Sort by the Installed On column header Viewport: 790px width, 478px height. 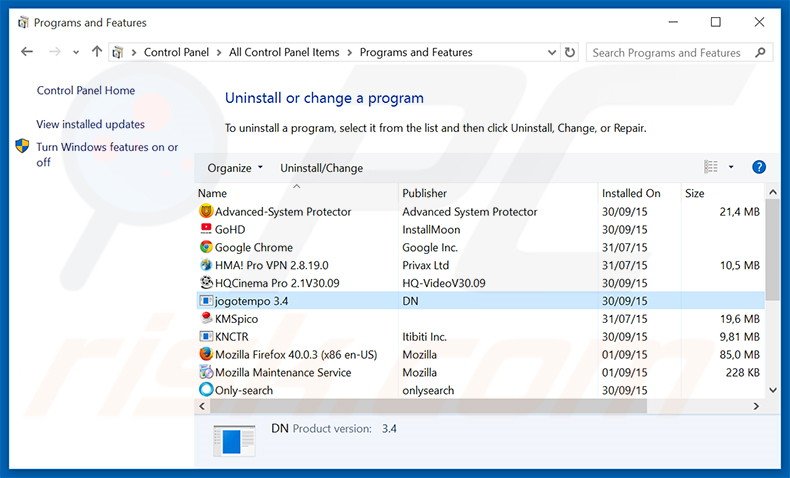pos(639,193)
